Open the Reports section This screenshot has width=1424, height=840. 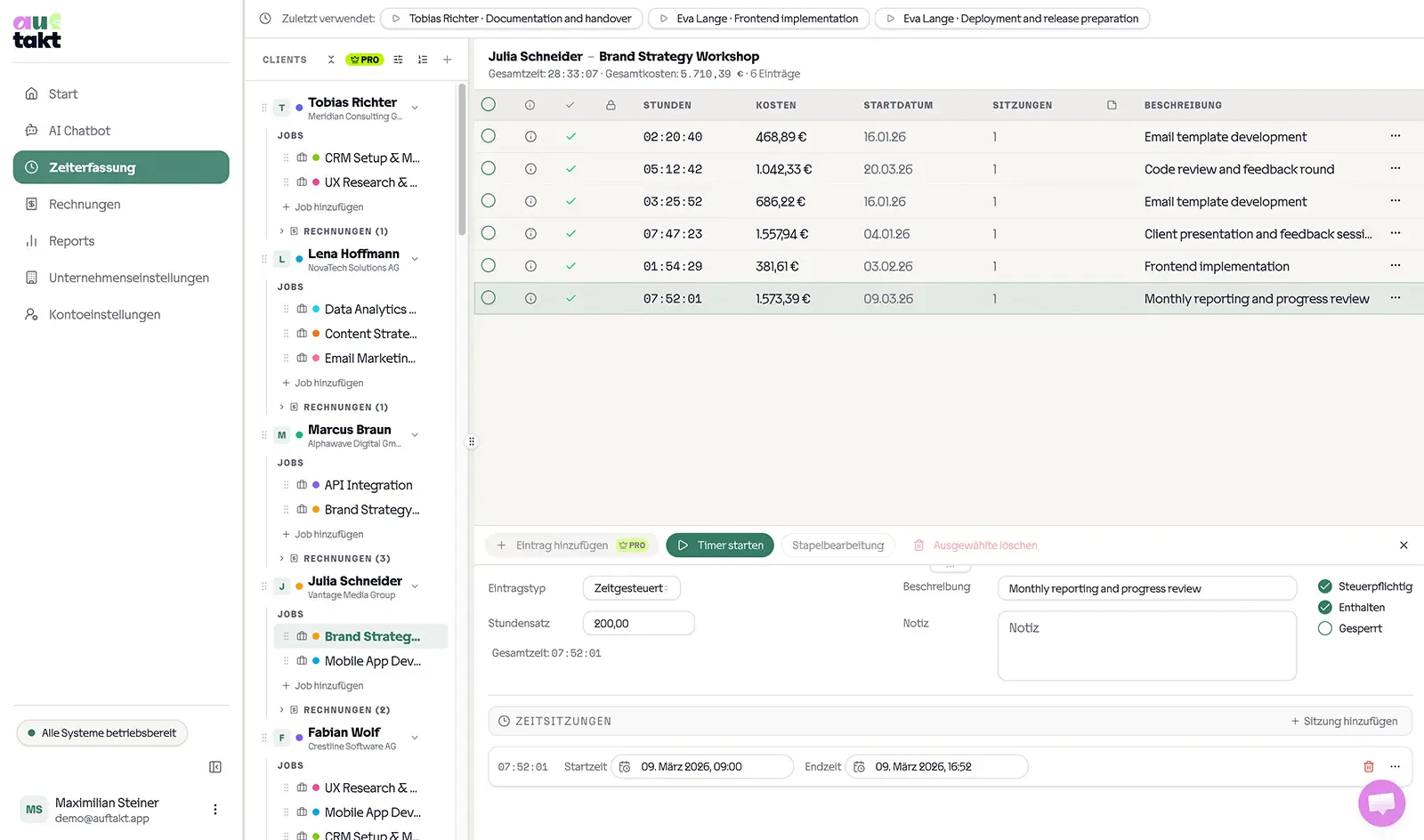71,240
